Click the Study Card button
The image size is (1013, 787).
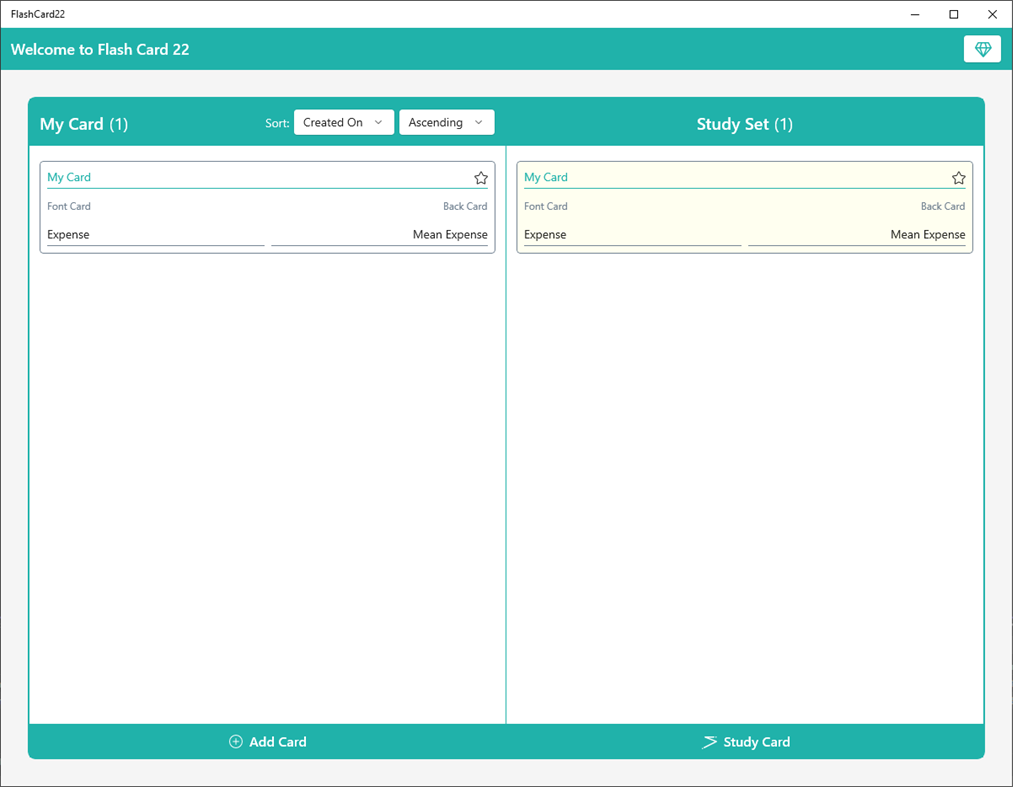(745, 742)
